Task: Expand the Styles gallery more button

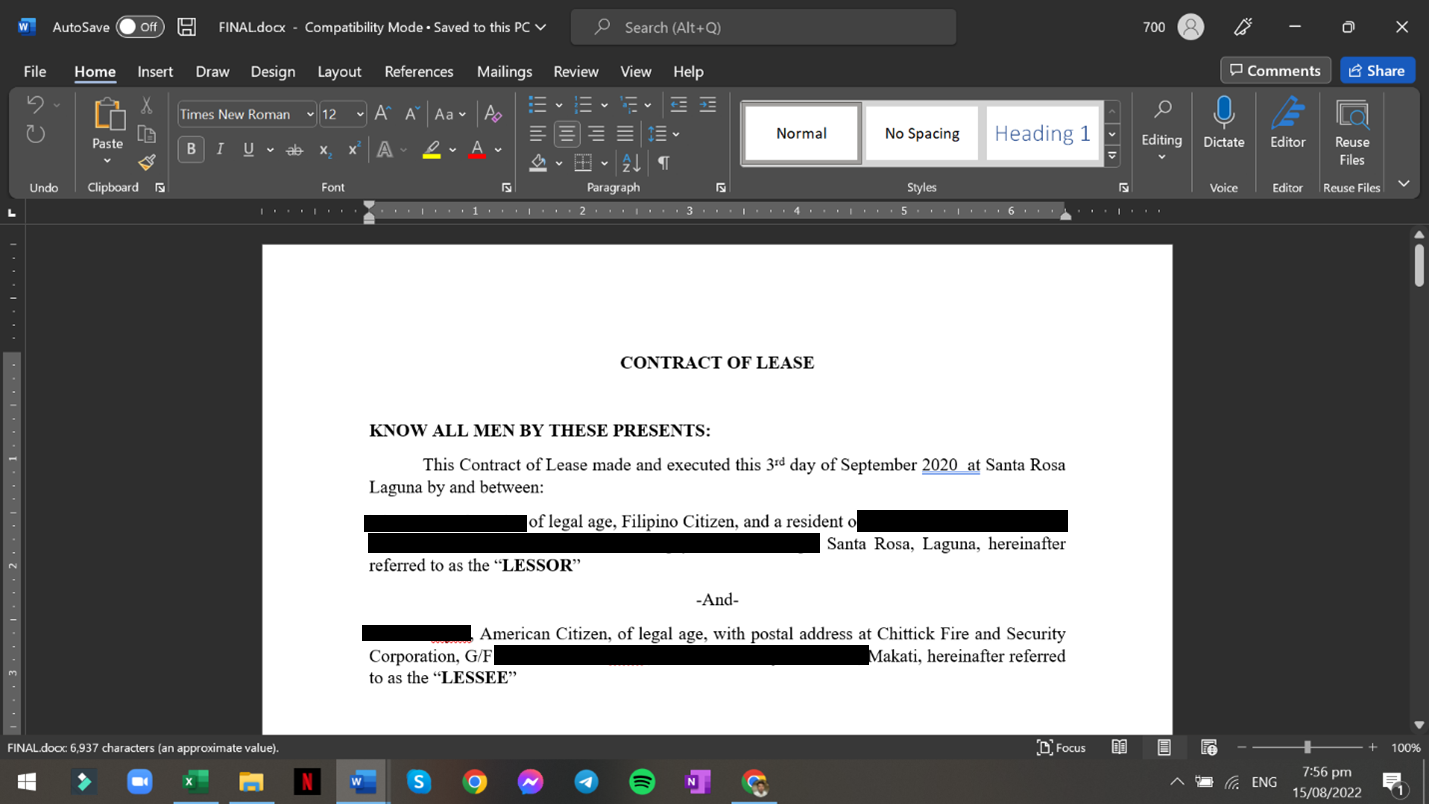Action: [x=1112, y=156]
